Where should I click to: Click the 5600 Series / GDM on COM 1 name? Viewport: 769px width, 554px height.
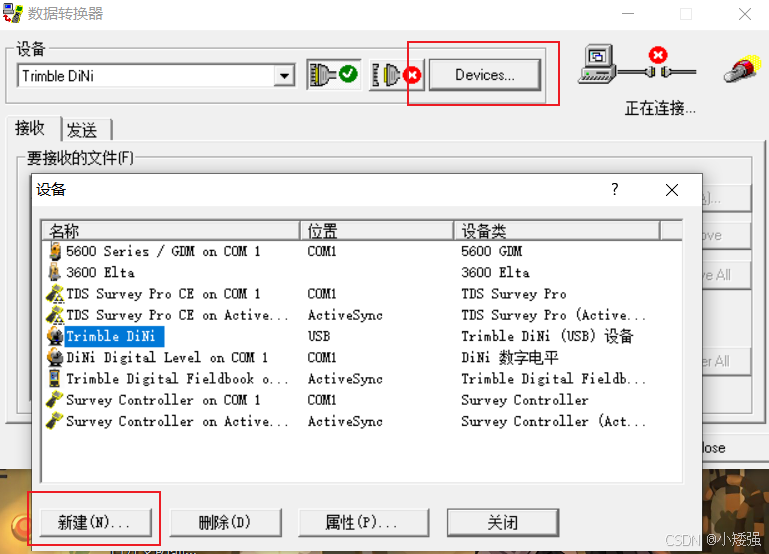[x=163, y=252]
